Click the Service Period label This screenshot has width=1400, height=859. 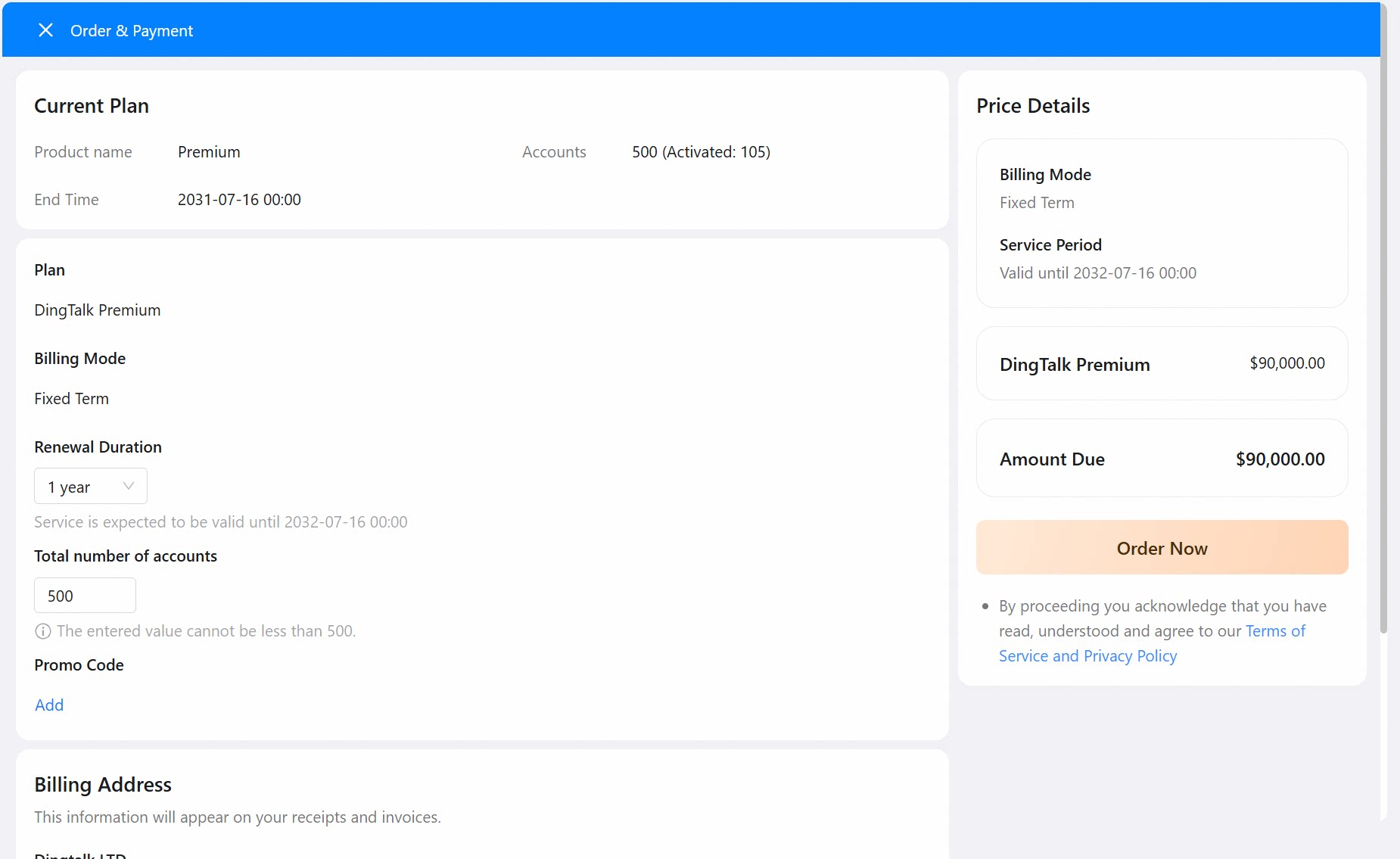(x=1050, y=245)
